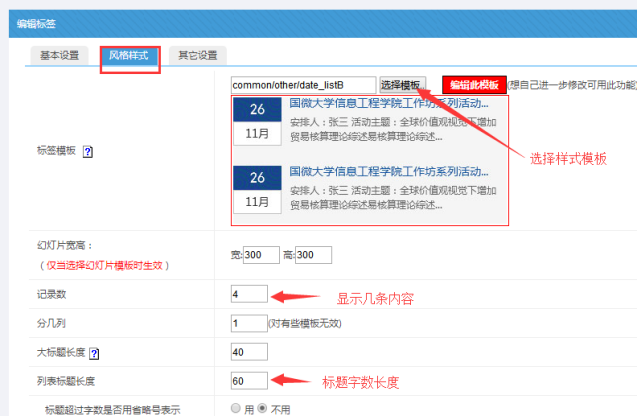
Task: Open the first preview article title link
Action: point(389,102)
